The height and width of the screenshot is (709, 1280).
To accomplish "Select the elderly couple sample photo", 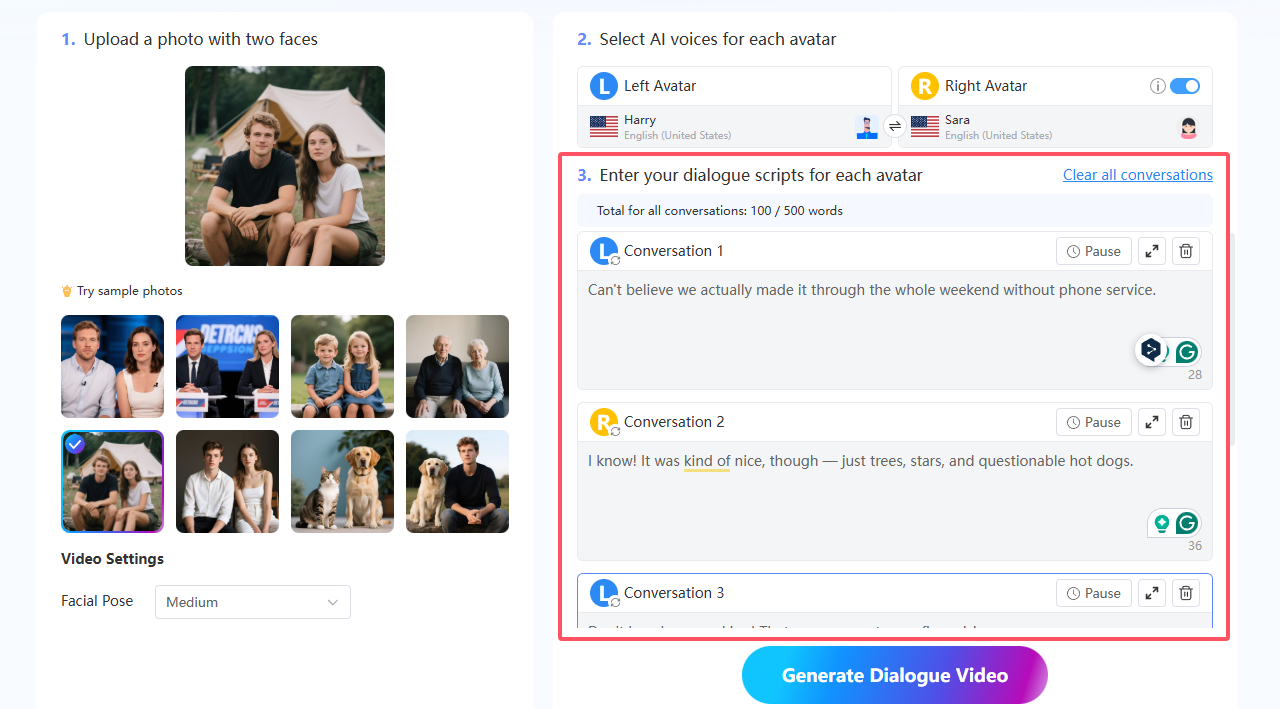I will pyautogui.click(x=457, y=366).
